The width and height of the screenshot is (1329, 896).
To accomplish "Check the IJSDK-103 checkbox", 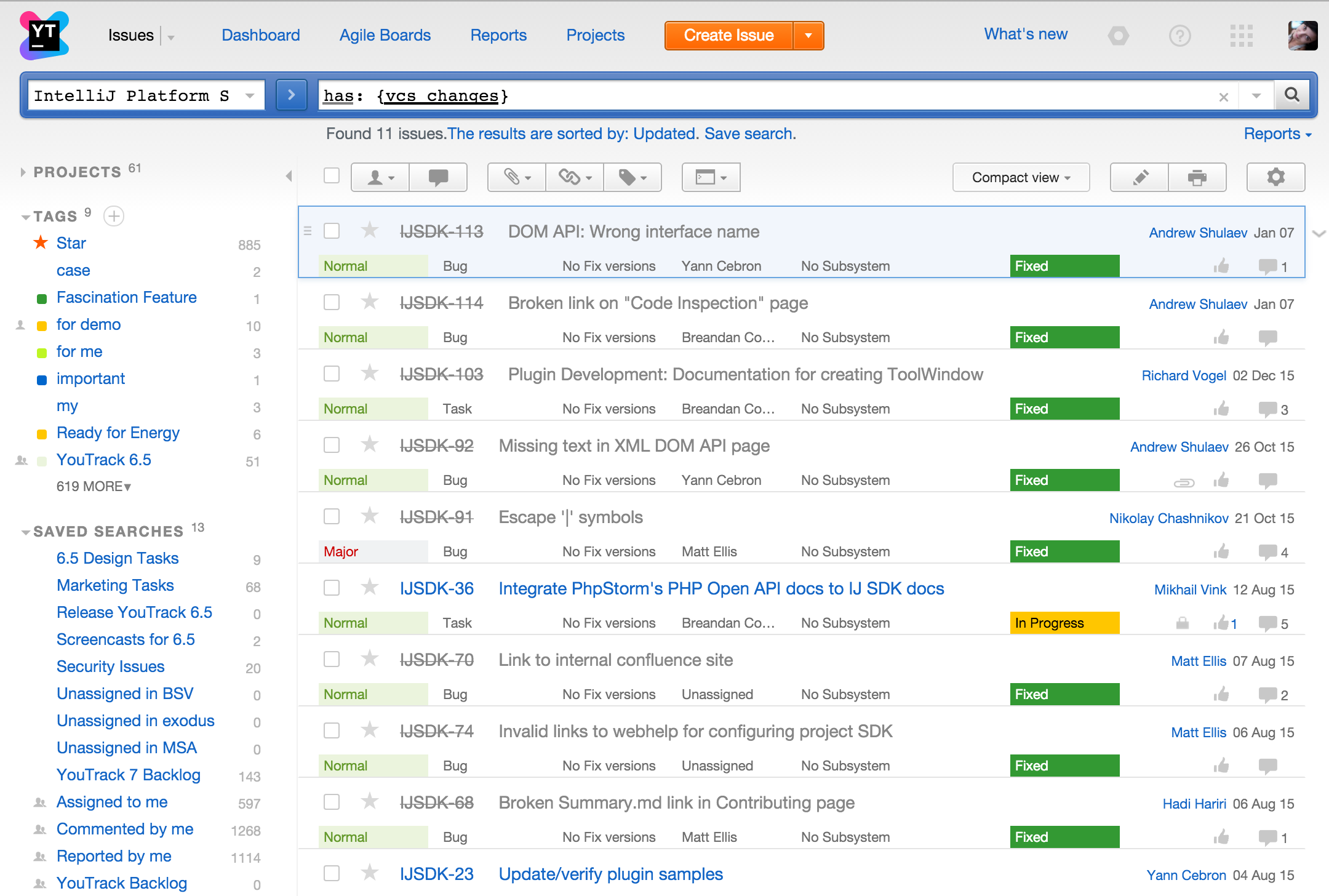I will tap(332, 374).
